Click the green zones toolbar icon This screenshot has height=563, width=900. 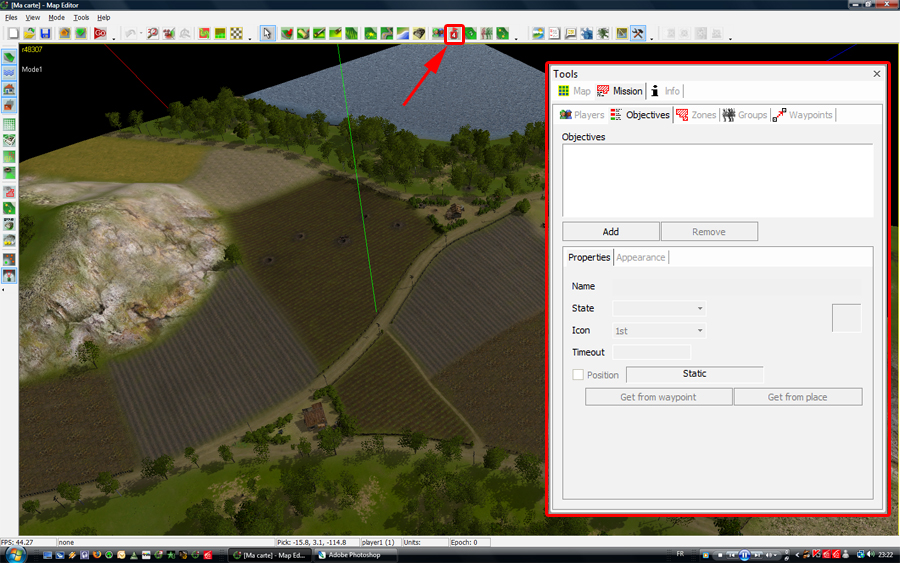click(471, 33)
